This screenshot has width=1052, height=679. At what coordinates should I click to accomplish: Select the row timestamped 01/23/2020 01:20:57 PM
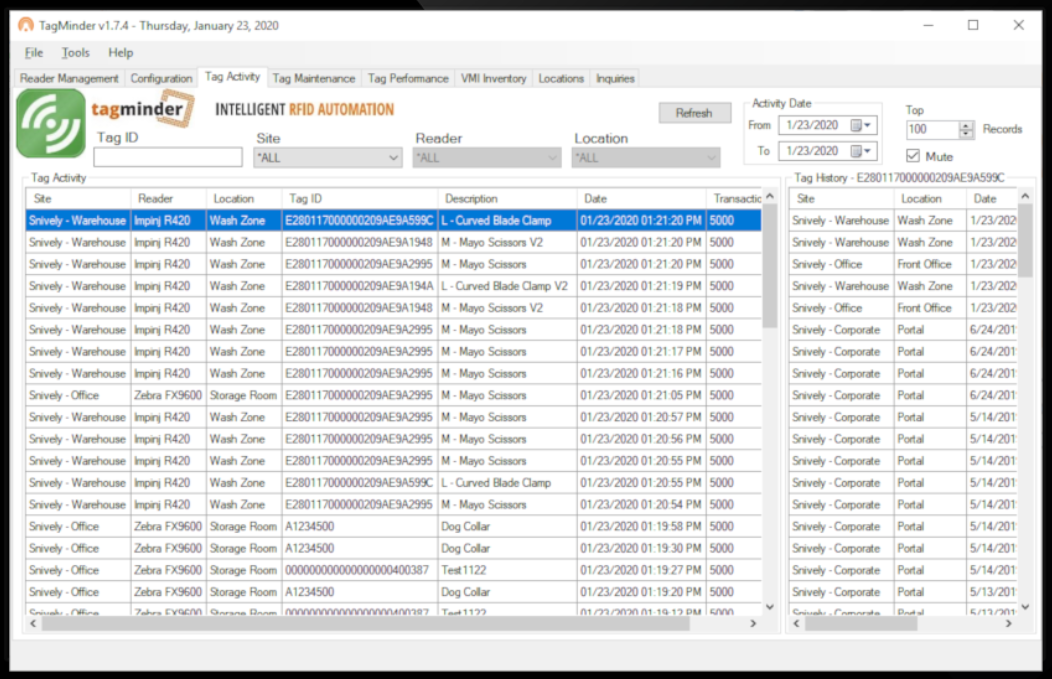click(394, 417)
